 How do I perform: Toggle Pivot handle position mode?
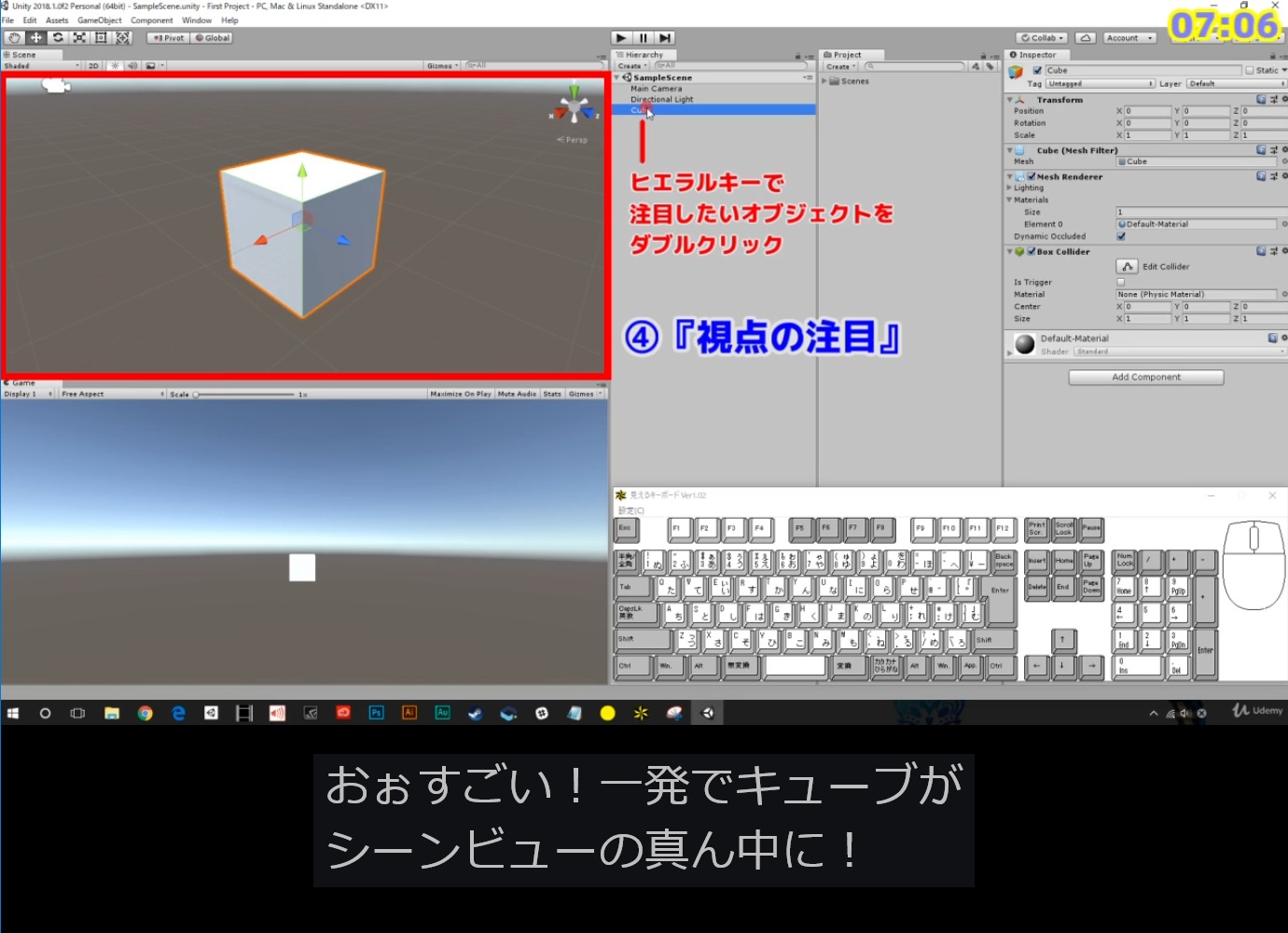tap(169, 38)
